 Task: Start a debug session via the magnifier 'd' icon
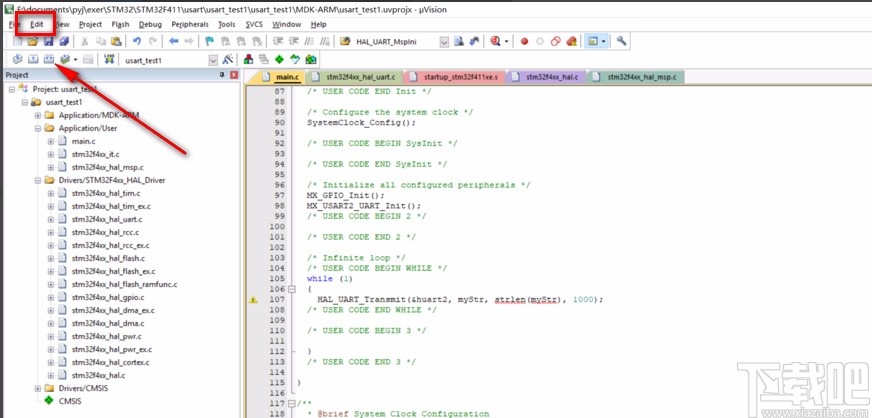click(495, 41)
